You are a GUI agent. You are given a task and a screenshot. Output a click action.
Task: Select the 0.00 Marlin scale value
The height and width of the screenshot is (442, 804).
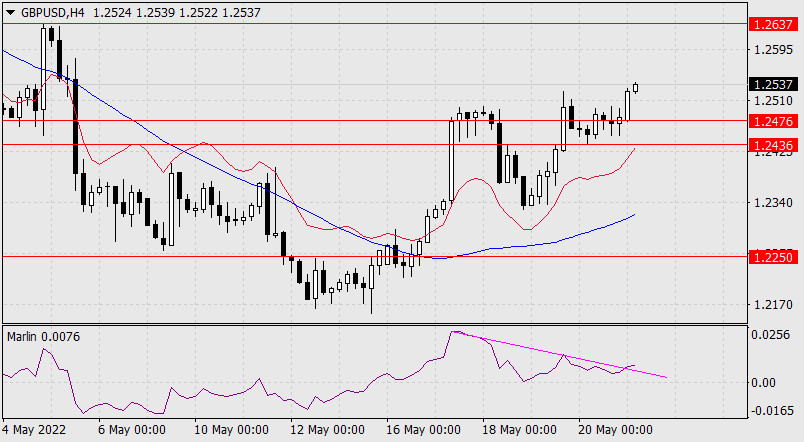pyautogui.click(x=763, y=383)
